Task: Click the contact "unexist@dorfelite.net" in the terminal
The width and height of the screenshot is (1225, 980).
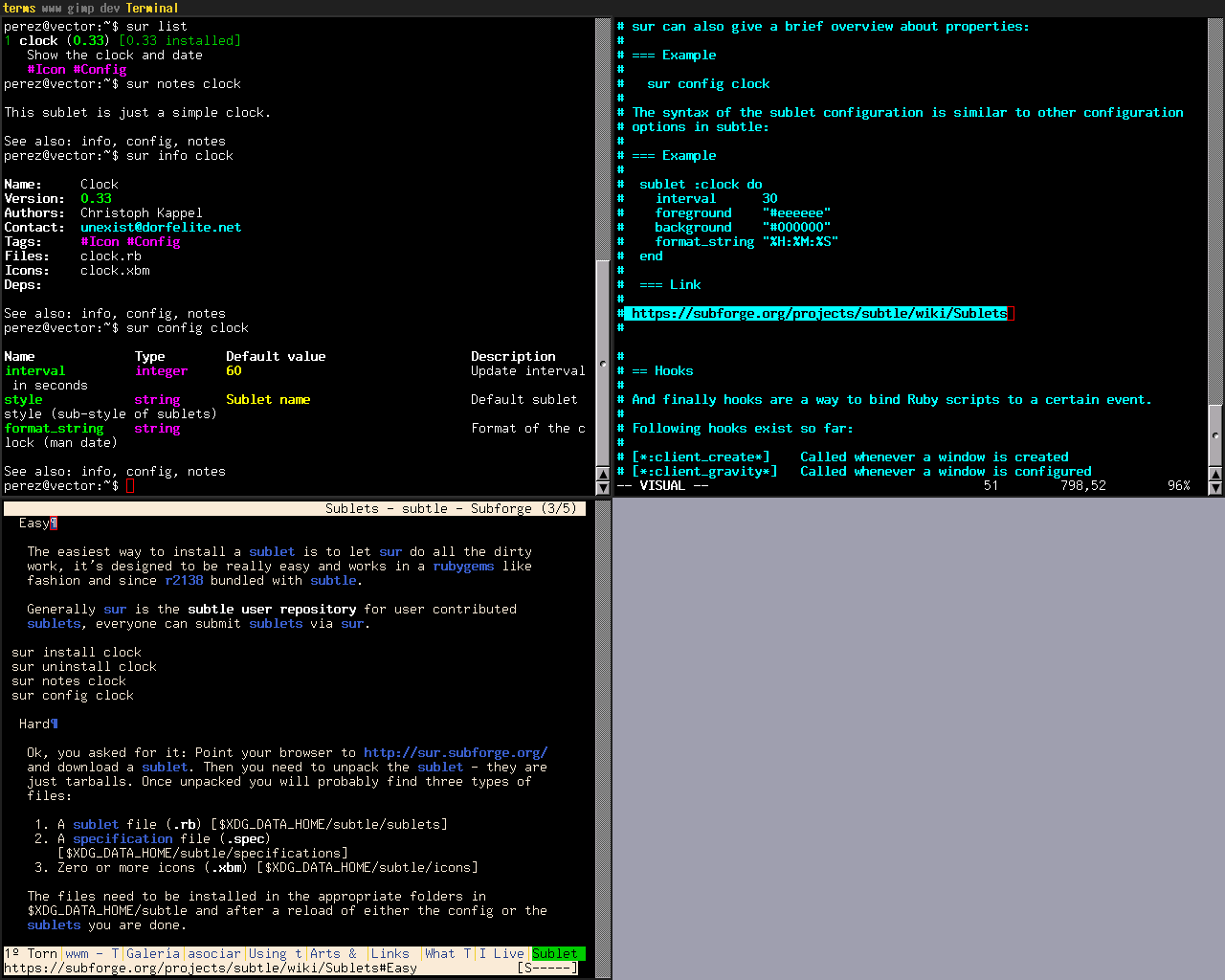Action: coord(161,228)
